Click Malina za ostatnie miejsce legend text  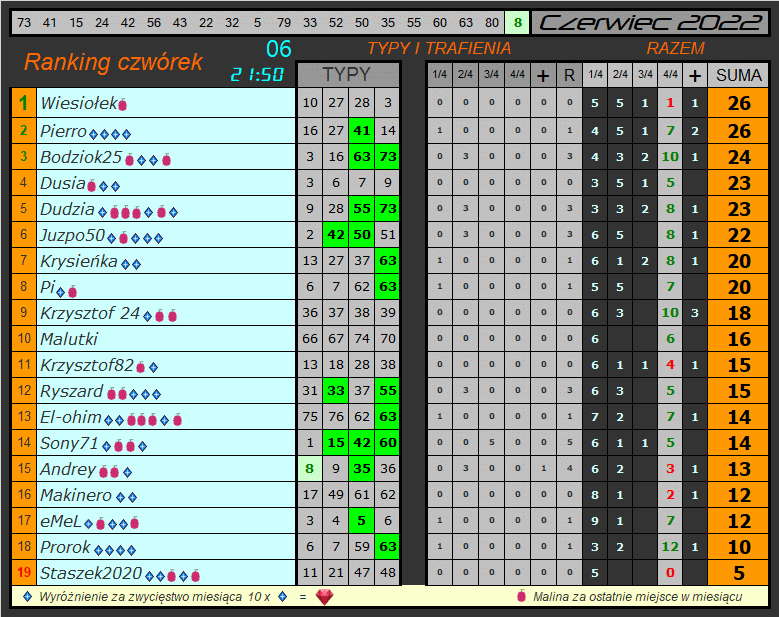637,597
